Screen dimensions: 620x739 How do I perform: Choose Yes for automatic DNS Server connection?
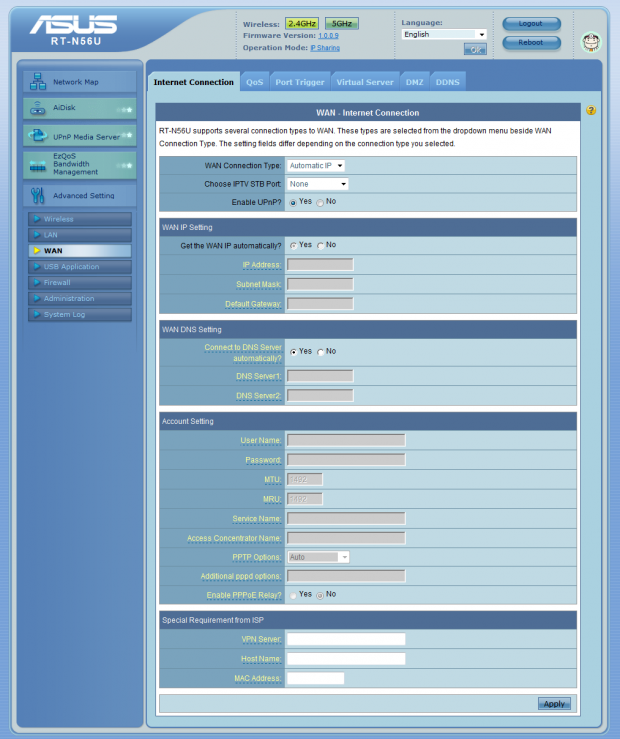point(293,352)
